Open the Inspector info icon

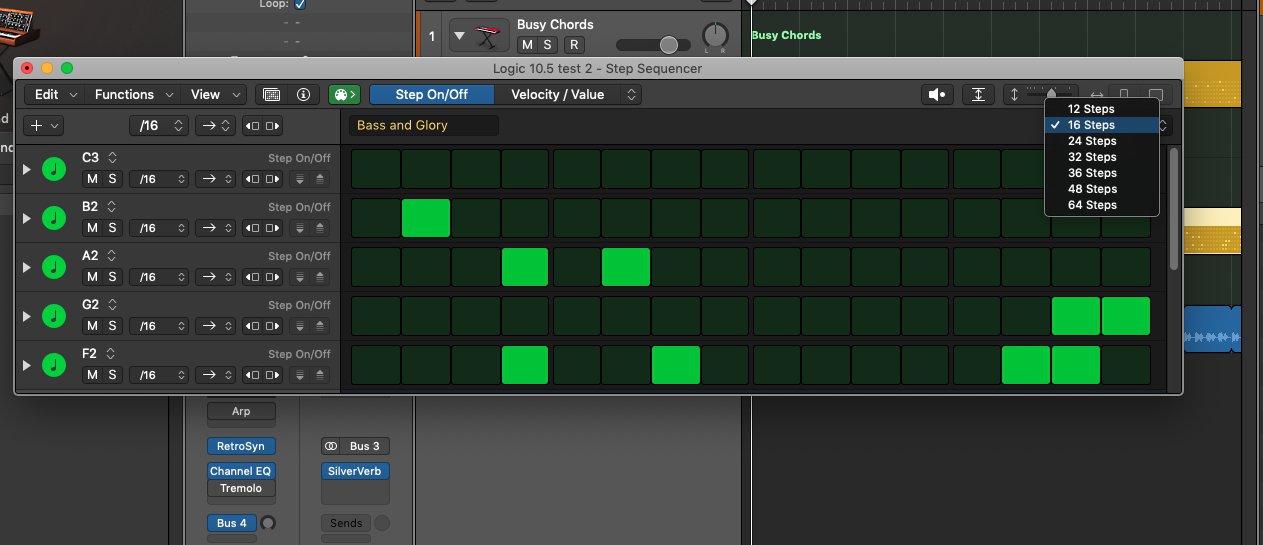(303, 95)
